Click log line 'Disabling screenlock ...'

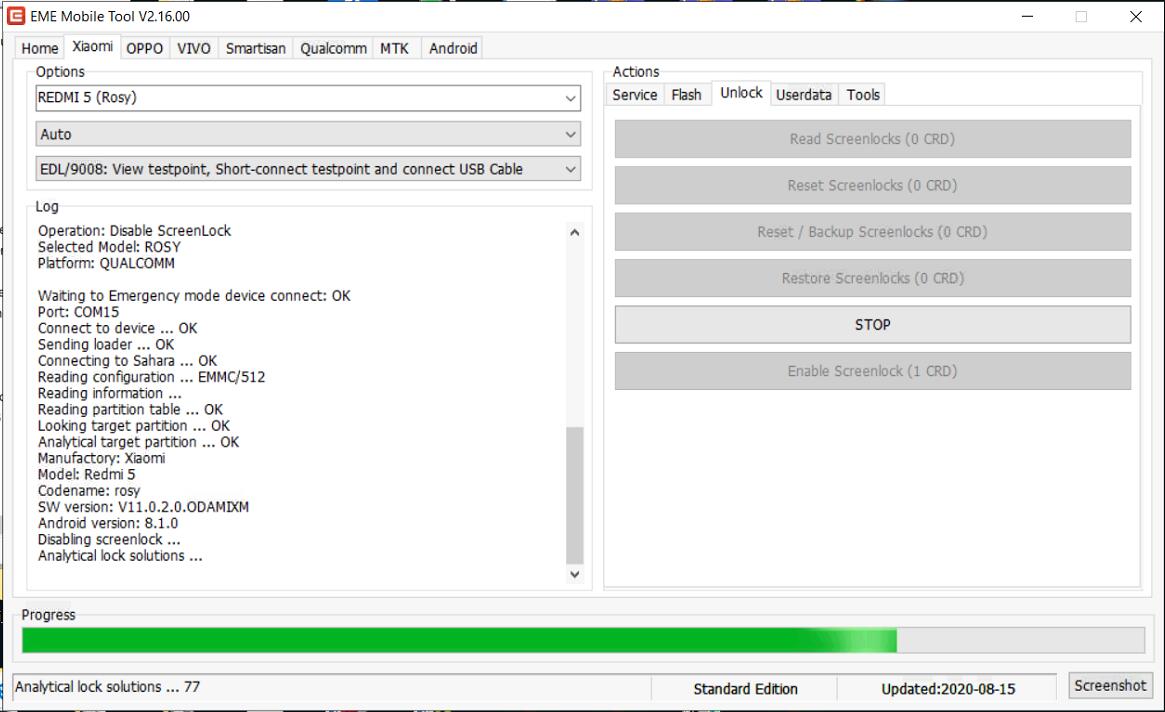(x=108, y=540)
